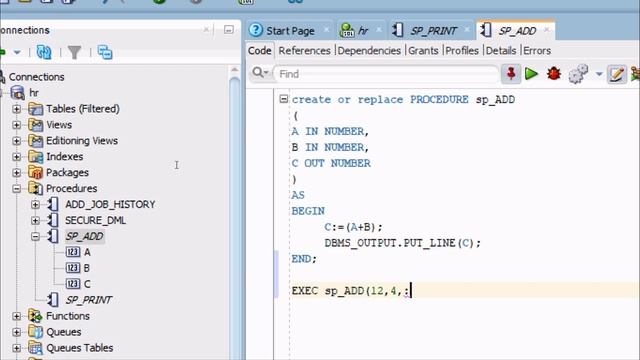Expand the Tables (Filtered) node
The height and width of the screenshot is (360, 640).
pos(16,109)
